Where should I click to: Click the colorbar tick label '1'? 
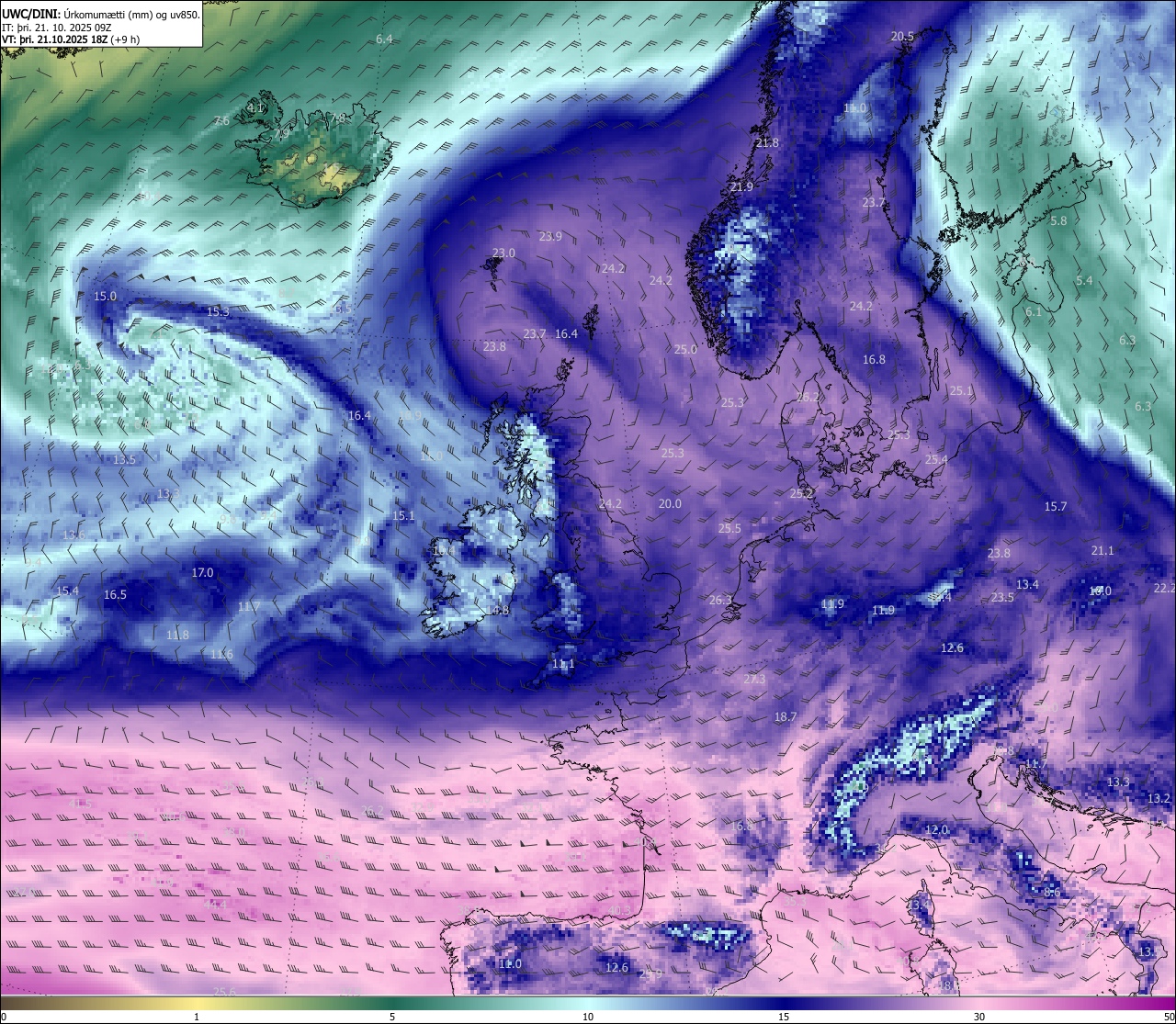click(197, 1017)
